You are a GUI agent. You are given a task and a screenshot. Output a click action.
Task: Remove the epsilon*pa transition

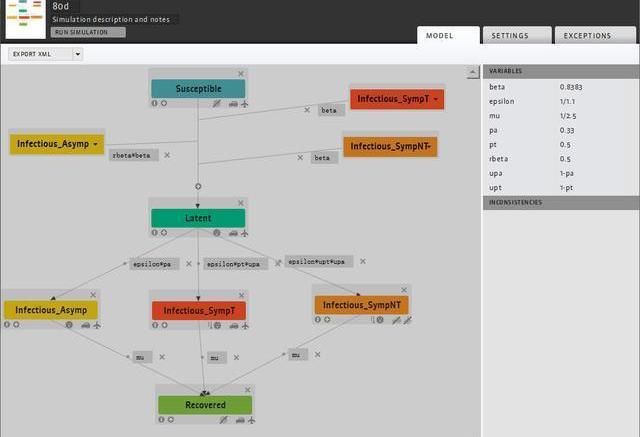click(188, 264)
